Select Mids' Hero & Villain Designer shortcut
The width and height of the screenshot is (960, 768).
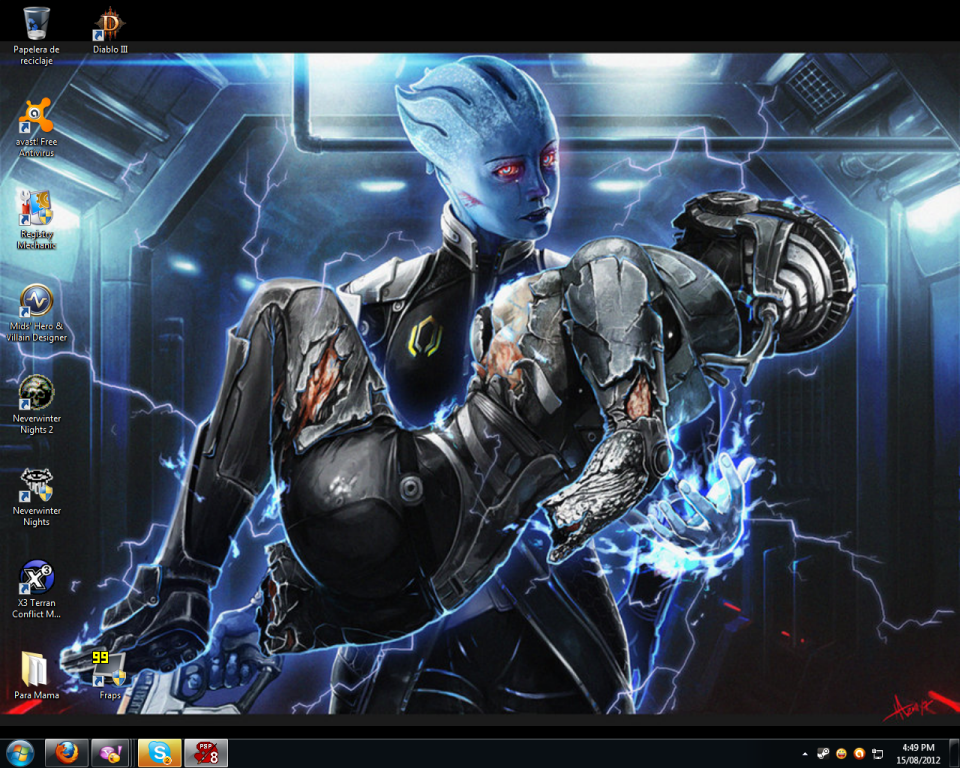coord(36,301)
